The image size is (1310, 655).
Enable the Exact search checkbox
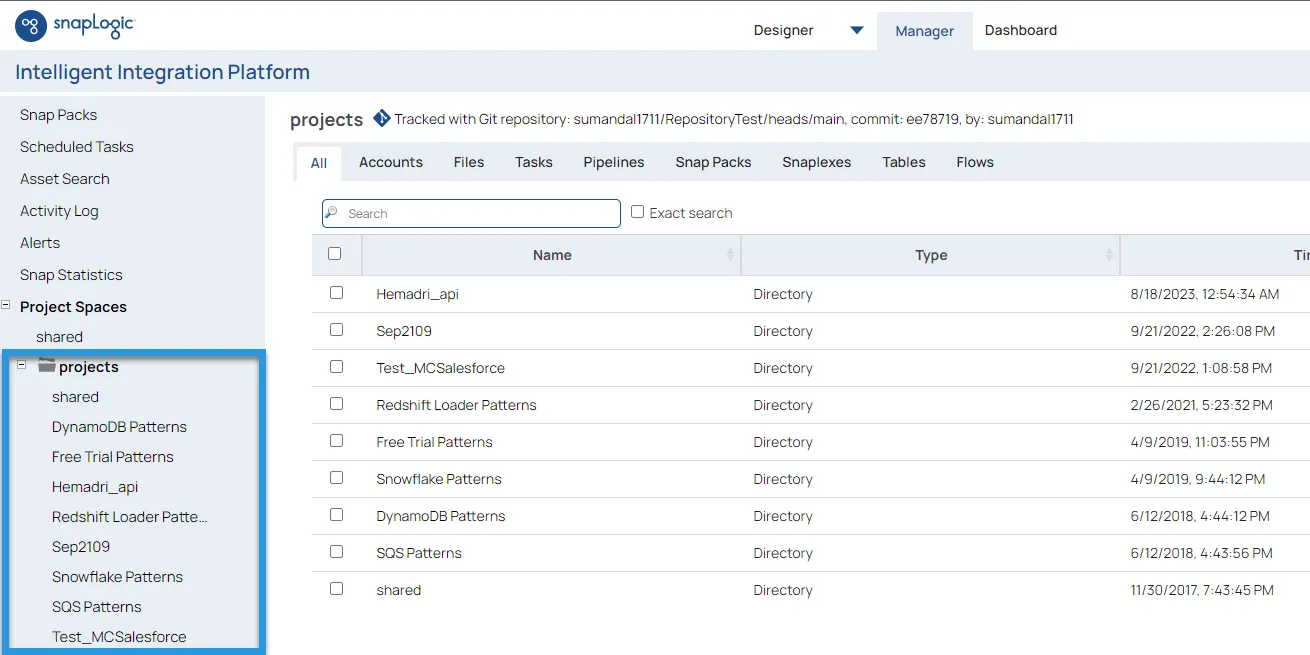(x=637, y=212)
